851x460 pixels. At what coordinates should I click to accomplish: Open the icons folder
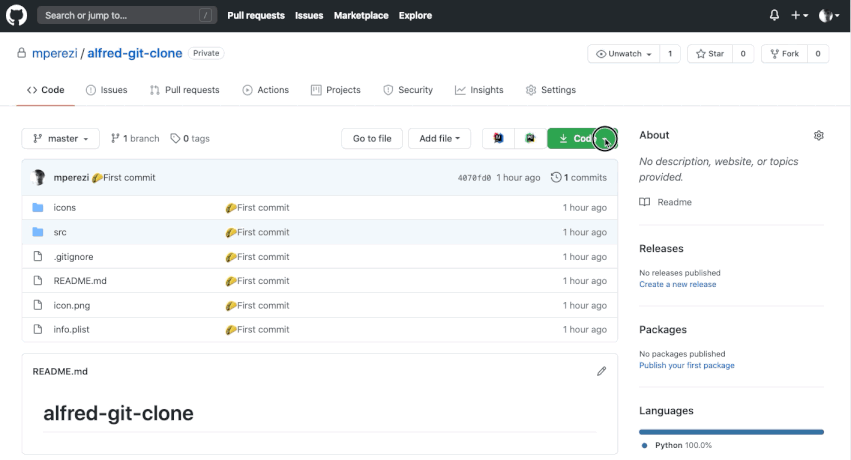(64, 208)
